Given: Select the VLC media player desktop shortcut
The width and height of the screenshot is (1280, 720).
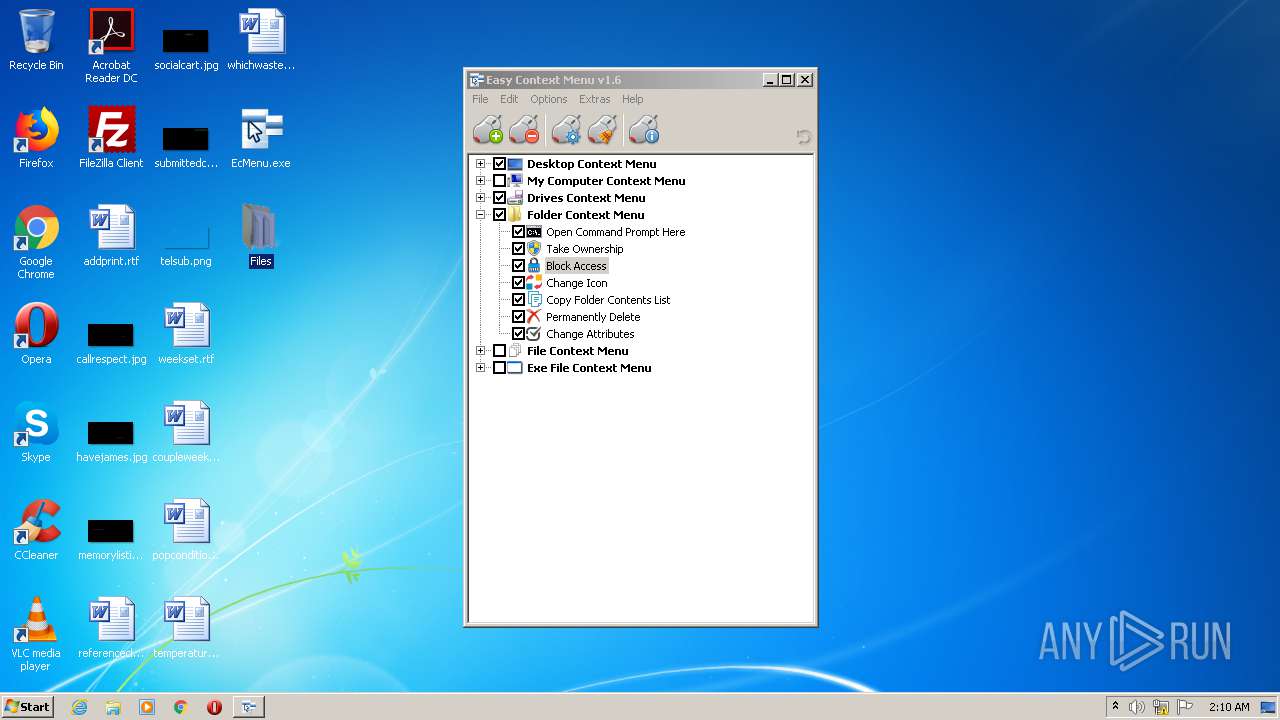Looking at the screenshot, I should (x=36, y=634).
